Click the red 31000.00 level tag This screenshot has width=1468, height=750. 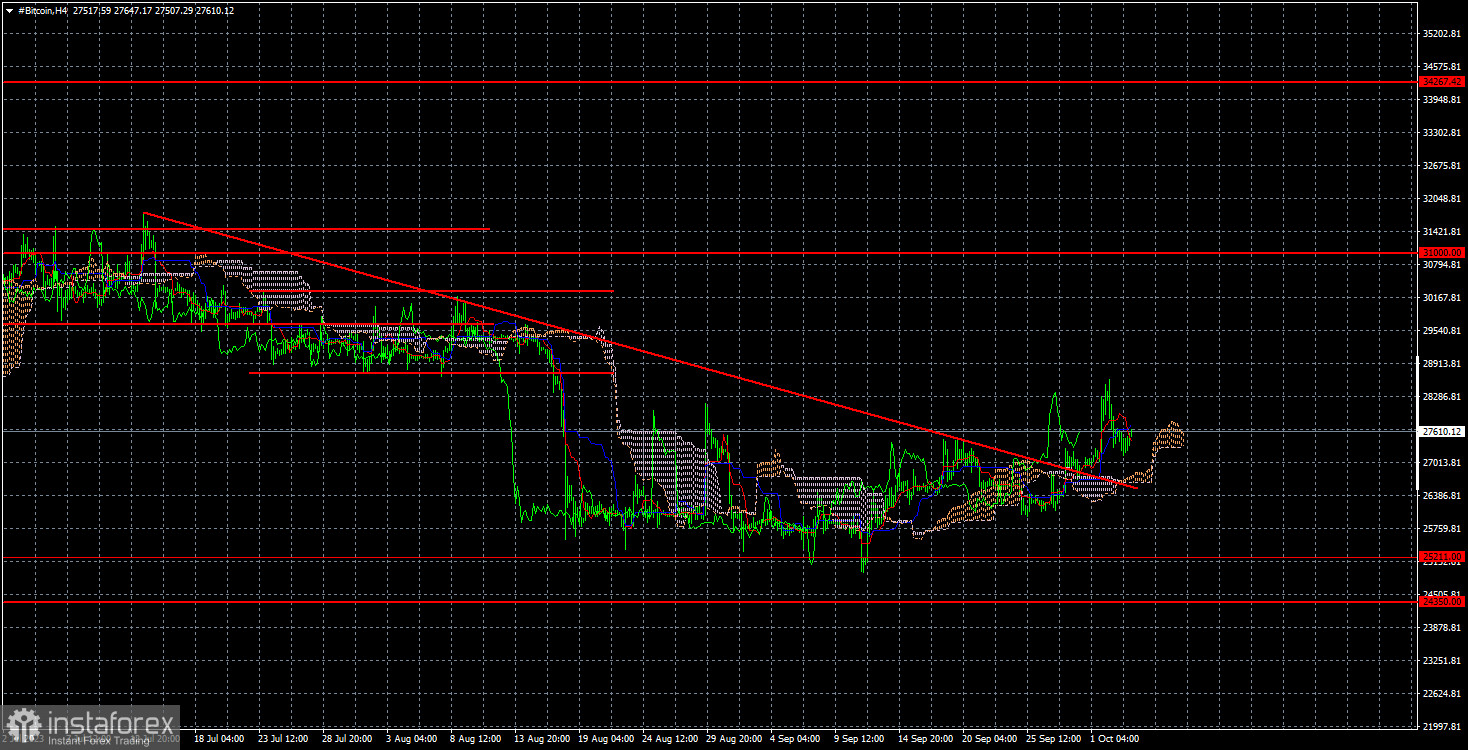pyautogui.click(x=1443, y=253)
